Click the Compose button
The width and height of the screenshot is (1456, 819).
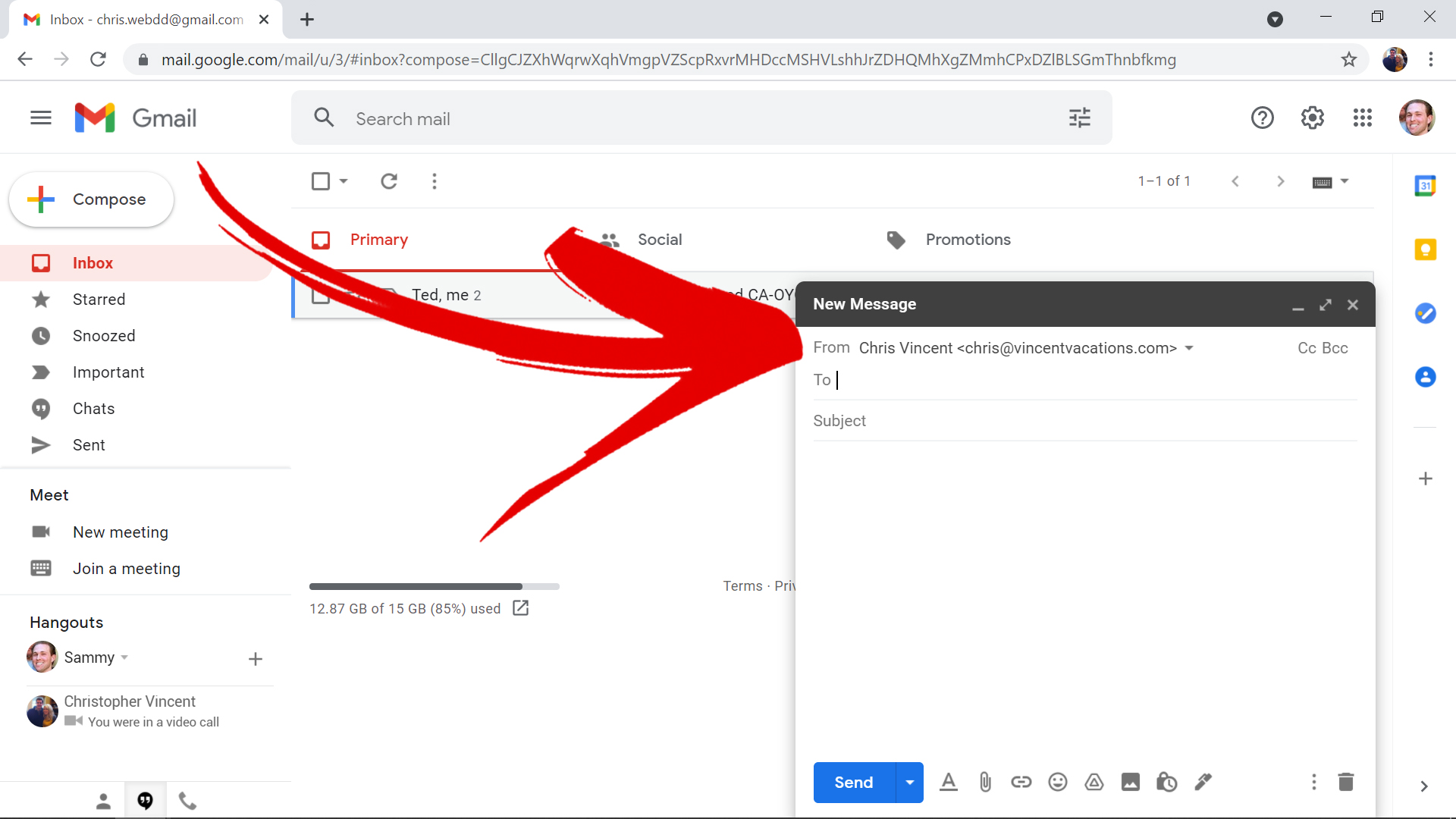pyautogui.click(x=92, y=199)
